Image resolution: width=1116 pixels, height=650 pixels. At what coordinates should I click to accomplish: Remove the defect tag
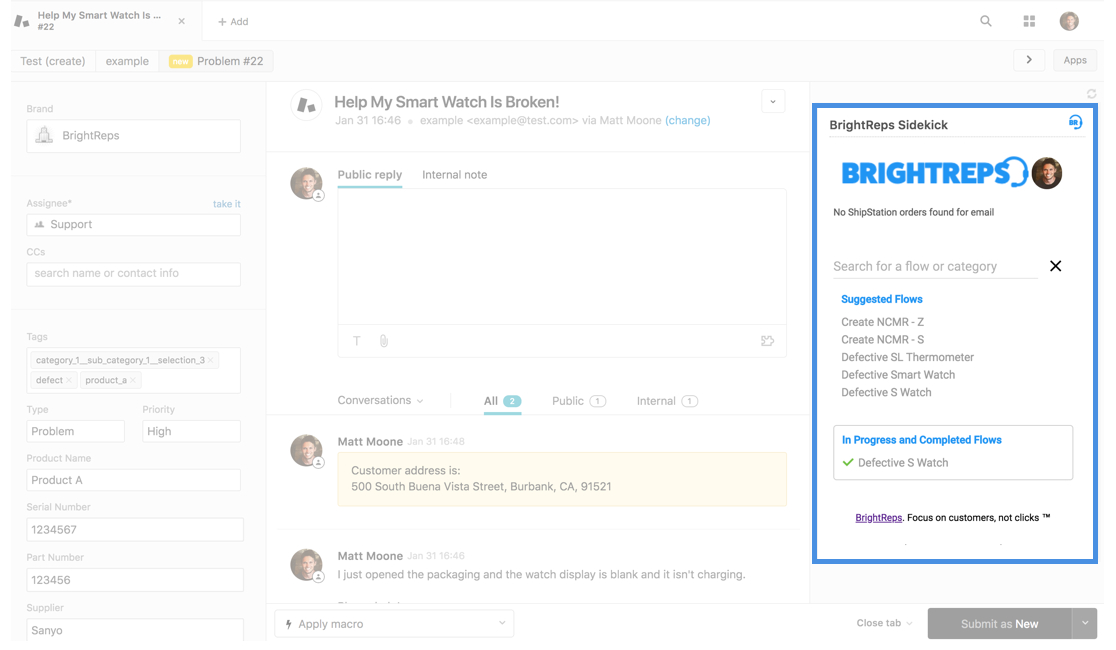(69, 380)
